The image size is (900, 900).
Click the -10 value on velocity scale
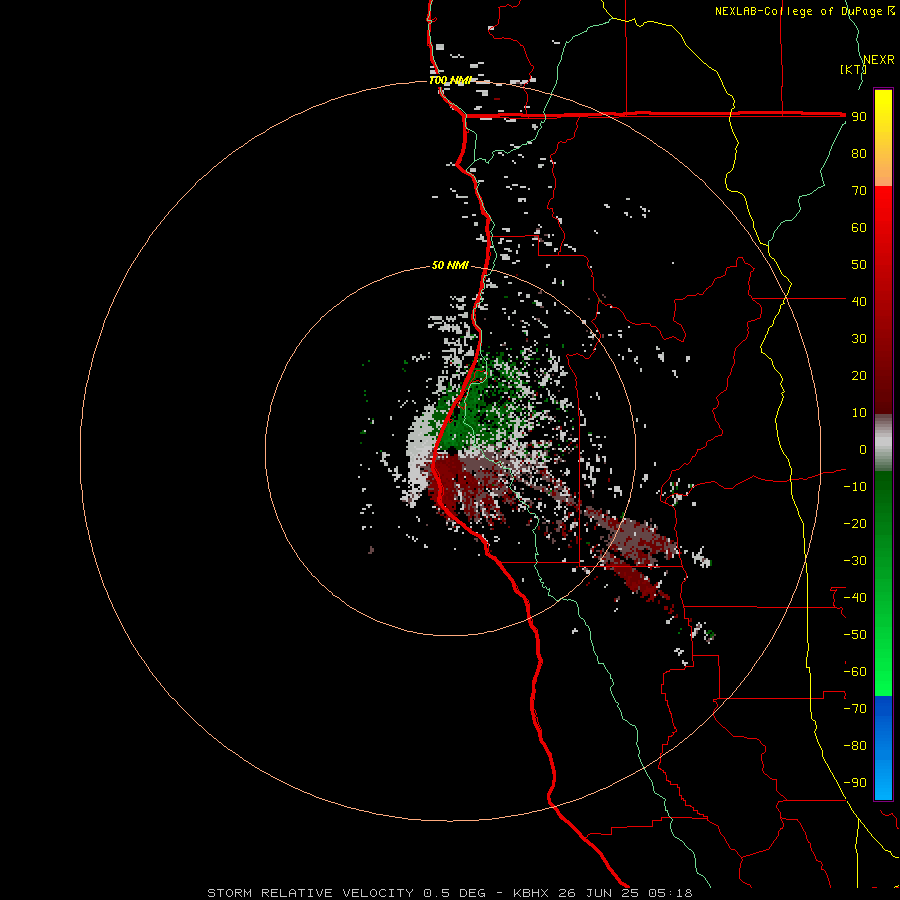coord(855,487)
